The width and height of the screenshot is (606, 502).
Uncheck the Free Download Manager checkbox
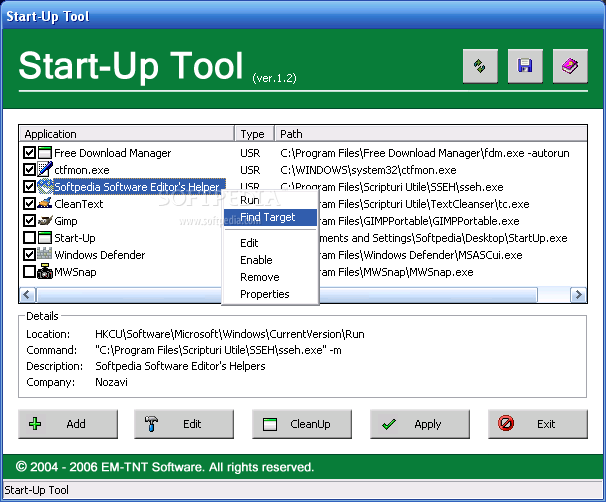pyautogui.click(x=29, y=153)
